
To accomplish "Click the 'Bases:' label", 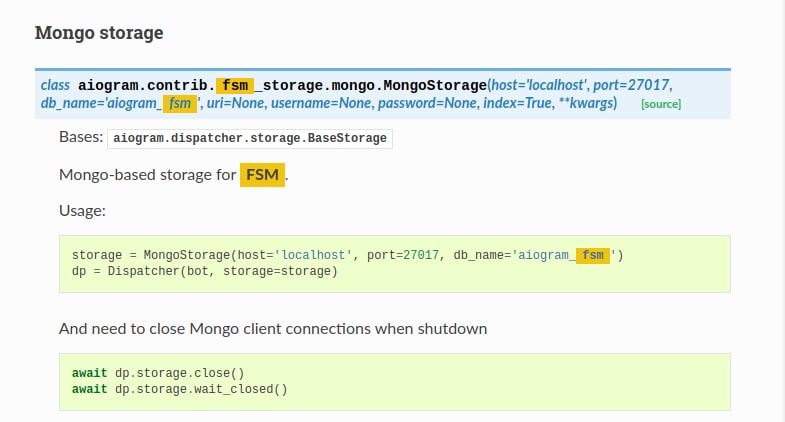I will coord(81,137).
